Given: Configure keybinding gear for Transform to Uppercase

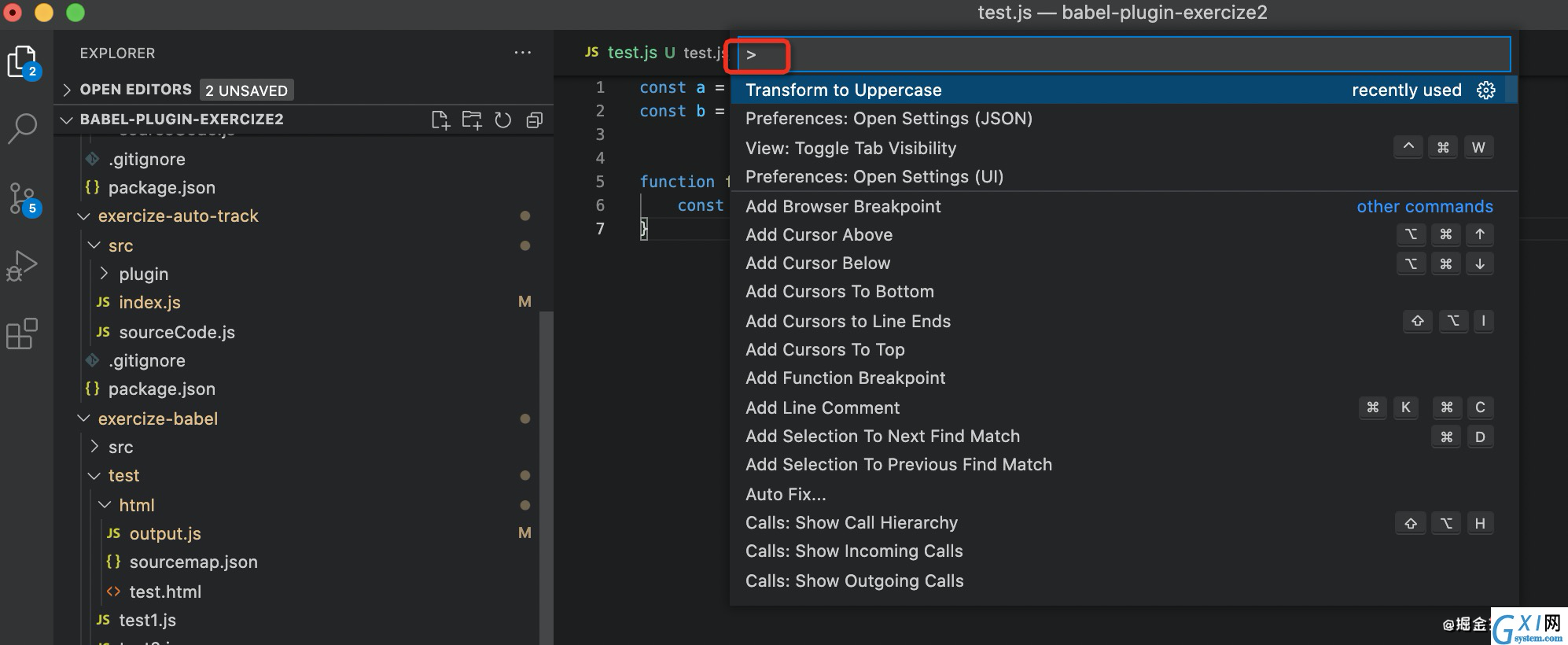Looking at the screenshot, I should point(1485,90).
